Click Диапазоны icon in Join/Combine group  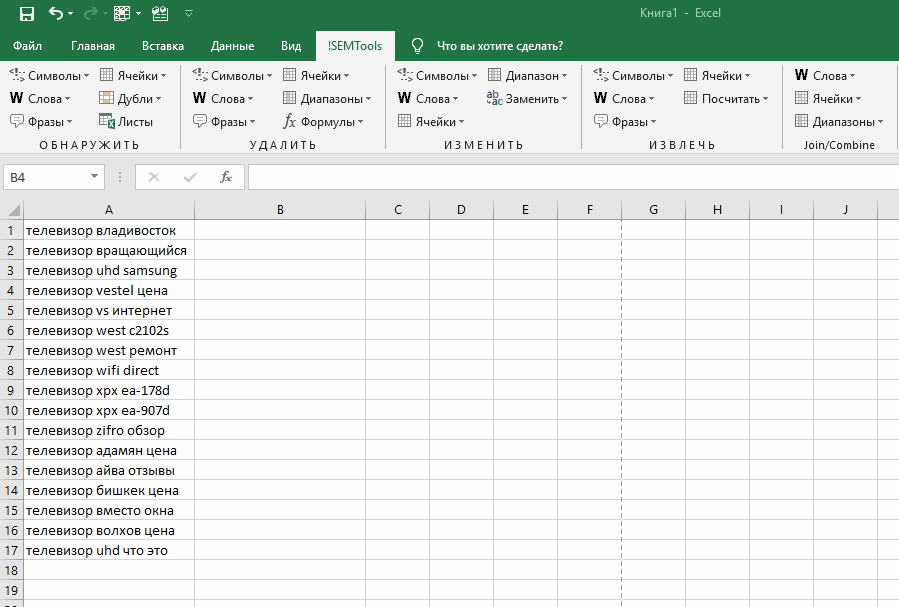tap(802, 121)
